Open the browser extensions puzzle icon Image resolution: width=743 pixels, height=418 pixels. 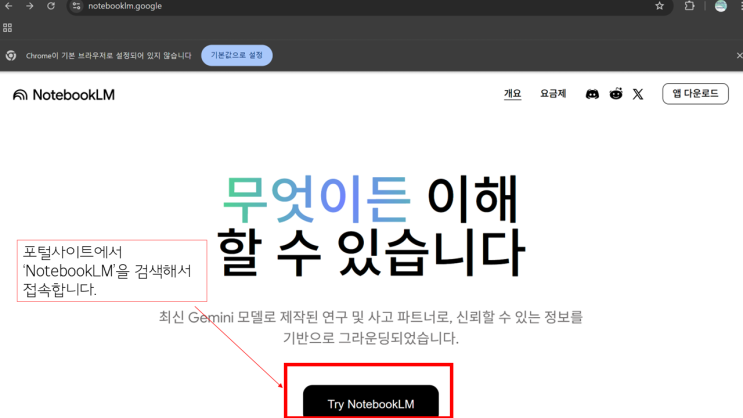[x=689, y=6]
